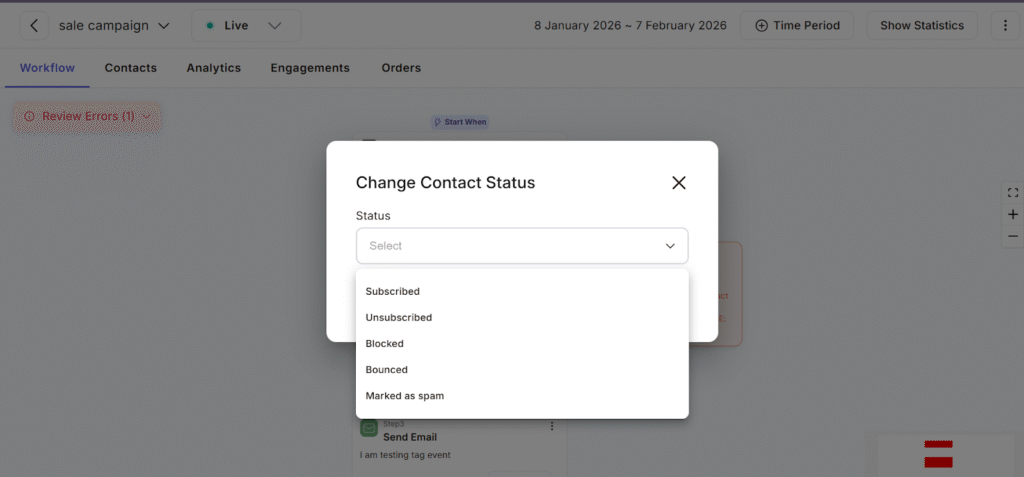This screenshot has height=477, width=1024.
Task: Close the Change Contact Status dialog
Action: pos(679,182)
